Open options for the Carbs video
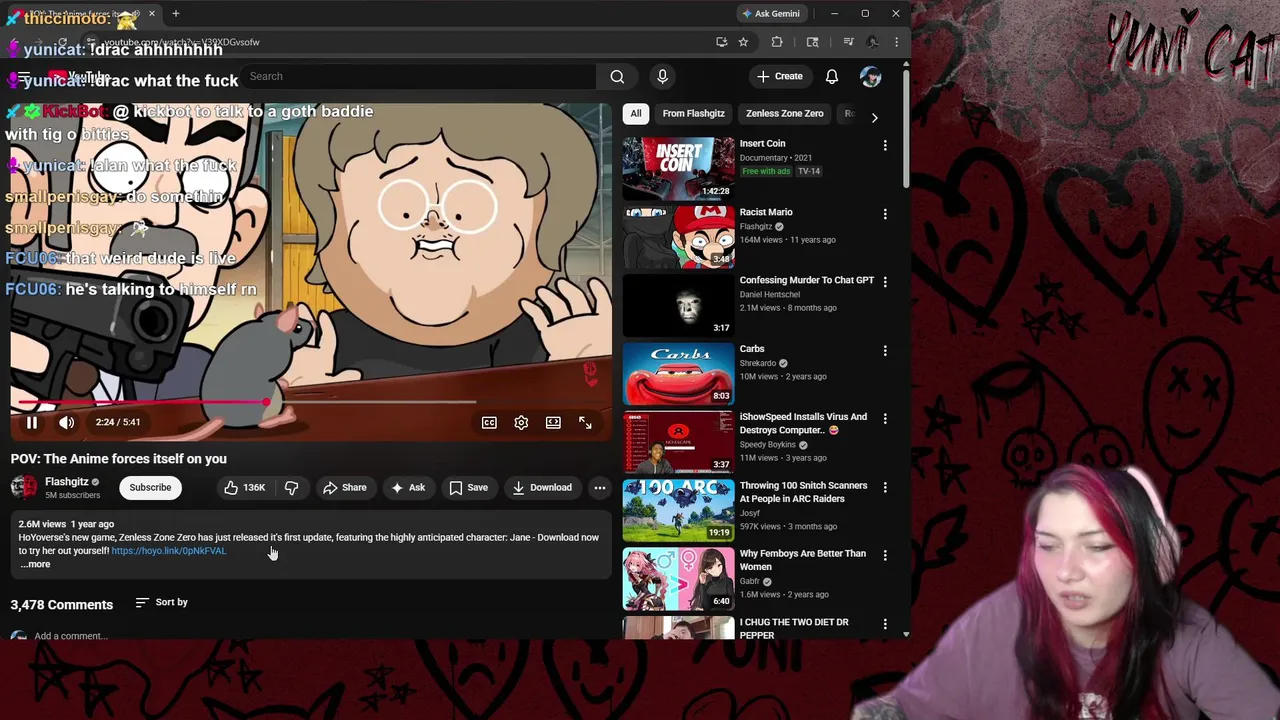 (x=885, y=351)
